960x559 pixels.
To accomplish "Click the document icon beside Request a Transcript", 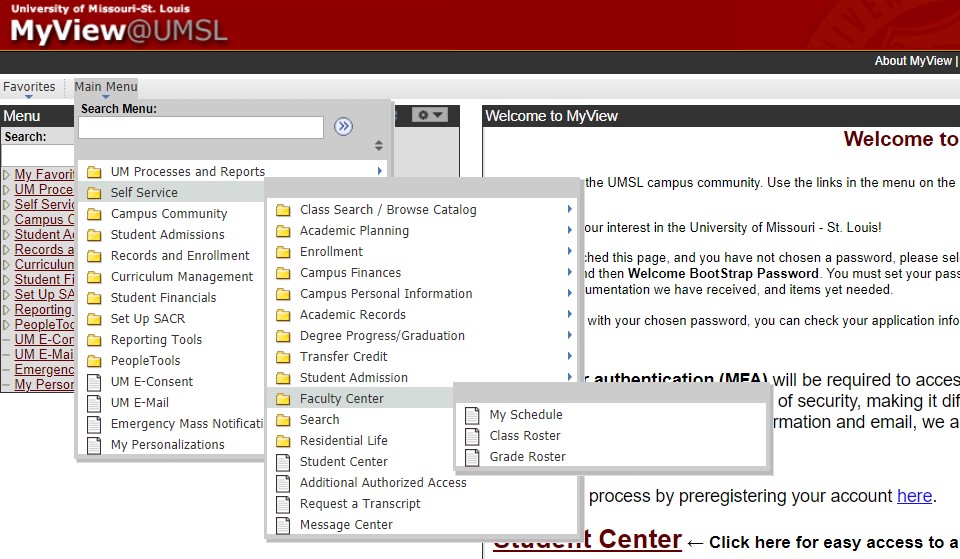I will pos(283,504).
